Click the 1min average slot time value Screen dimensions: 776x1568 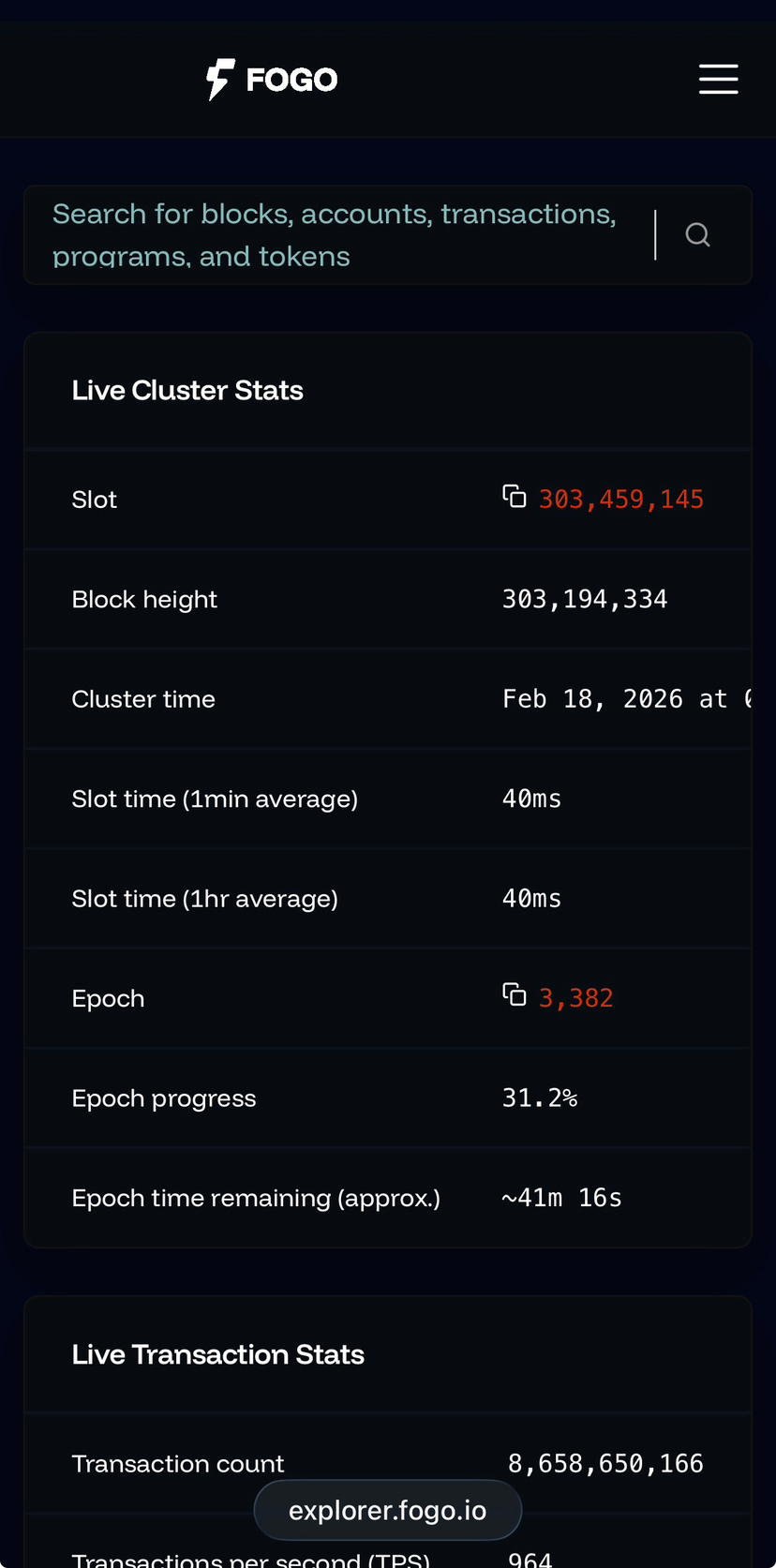(x=531, y=799)
